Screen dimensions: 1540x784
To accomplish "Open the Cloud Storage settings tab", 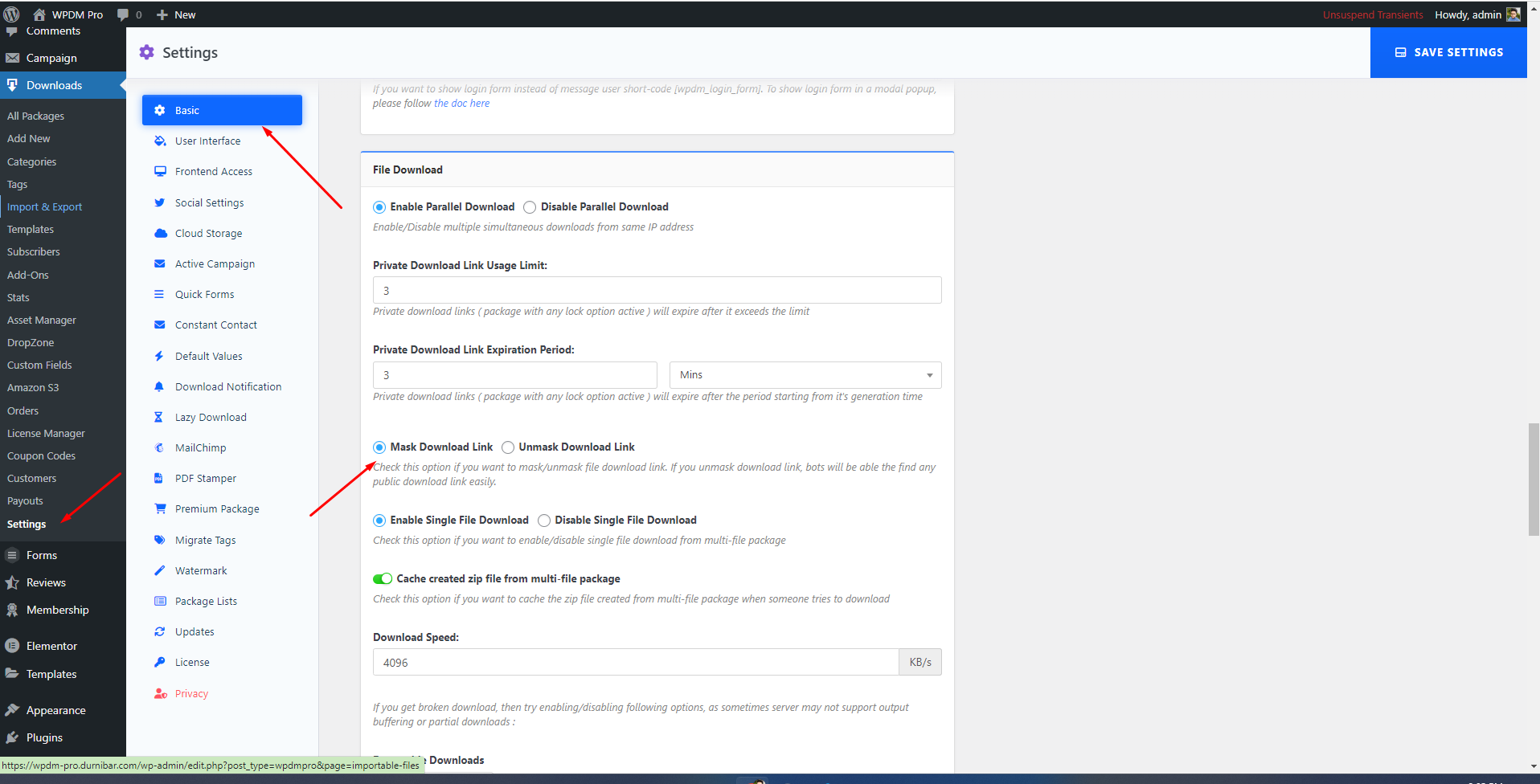I will coord(222,233).
